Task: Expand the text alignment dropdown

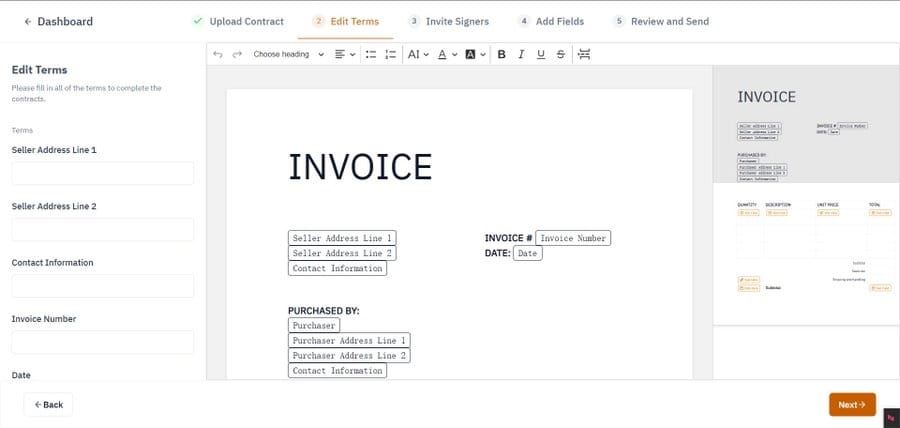Action: coord(345,54)
